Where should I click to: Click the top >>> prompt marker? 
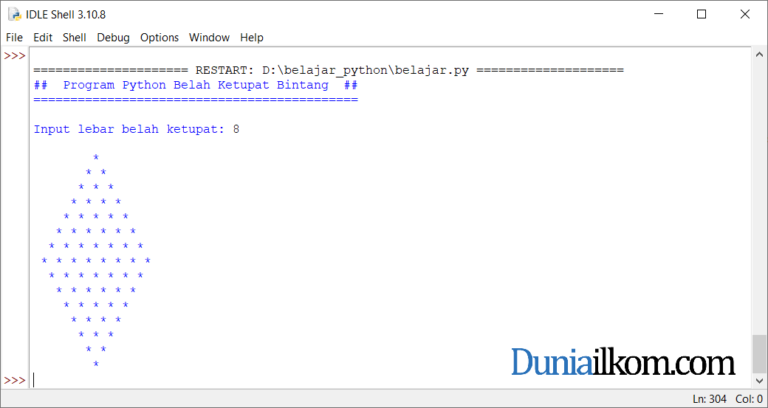click(15, 55)
